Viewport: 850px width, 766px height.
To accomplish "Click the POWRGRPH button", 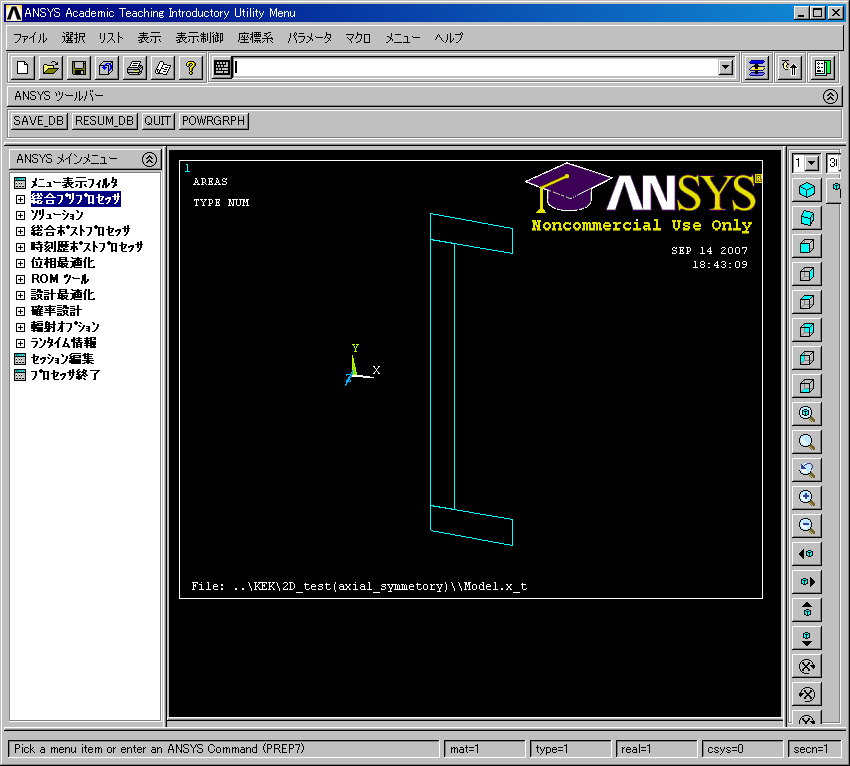I will (214, 121).
